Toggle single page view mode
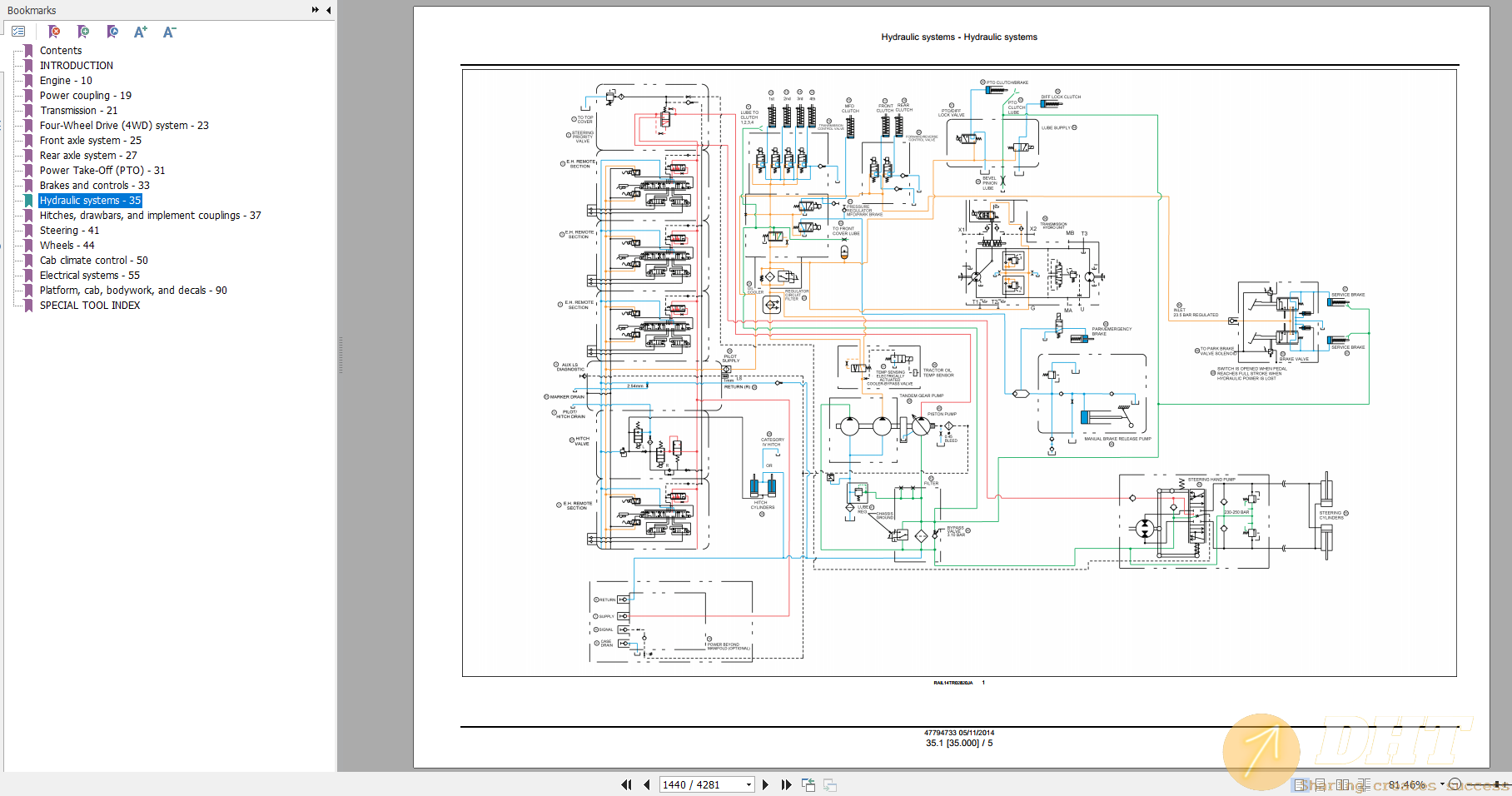Viewport: 1512px width, 796px height. 1299,784
